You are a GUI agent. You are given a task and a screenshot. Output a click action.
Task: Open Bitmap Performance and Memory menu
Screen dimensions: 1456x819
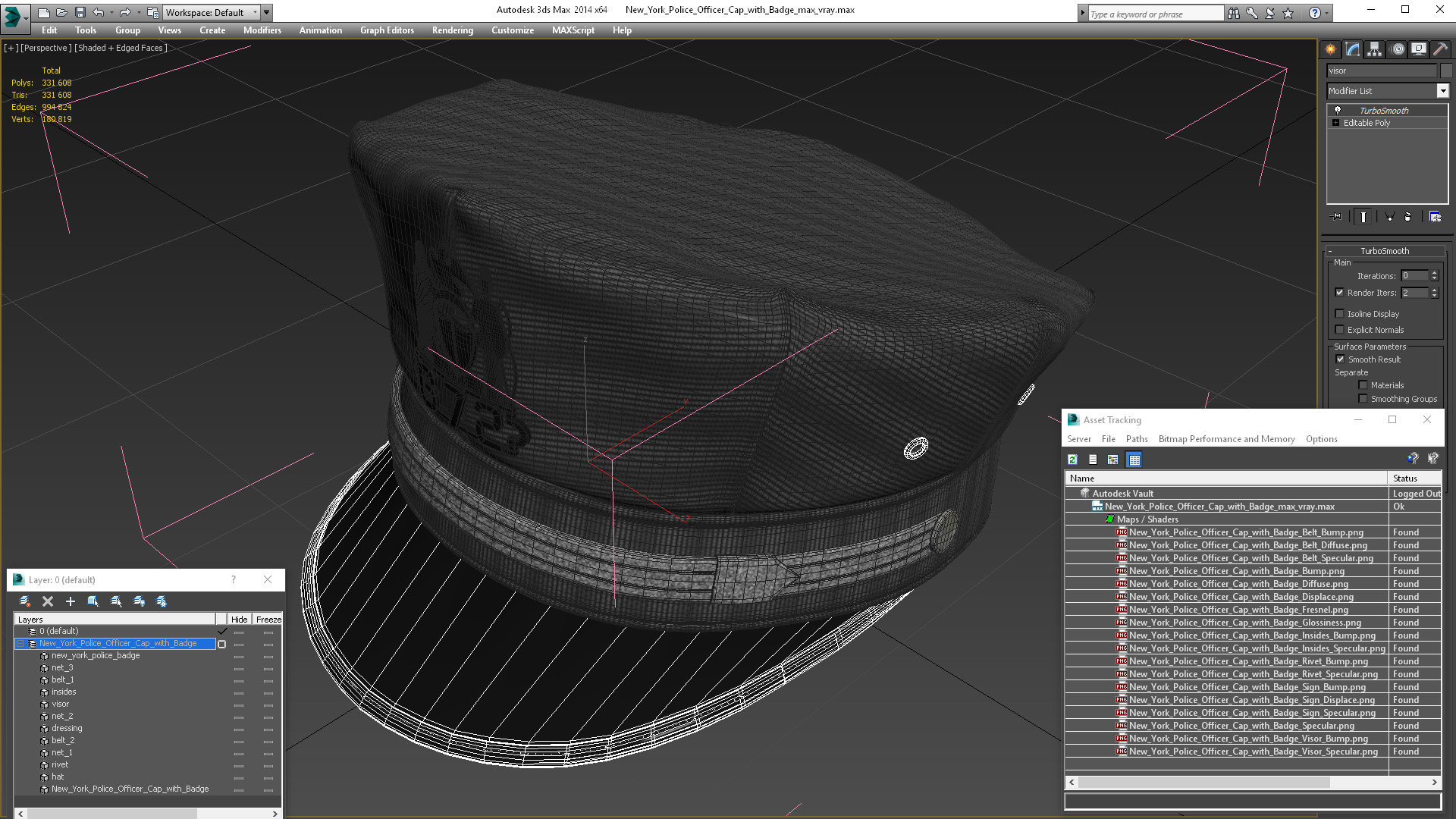[x=1226, y=439]
